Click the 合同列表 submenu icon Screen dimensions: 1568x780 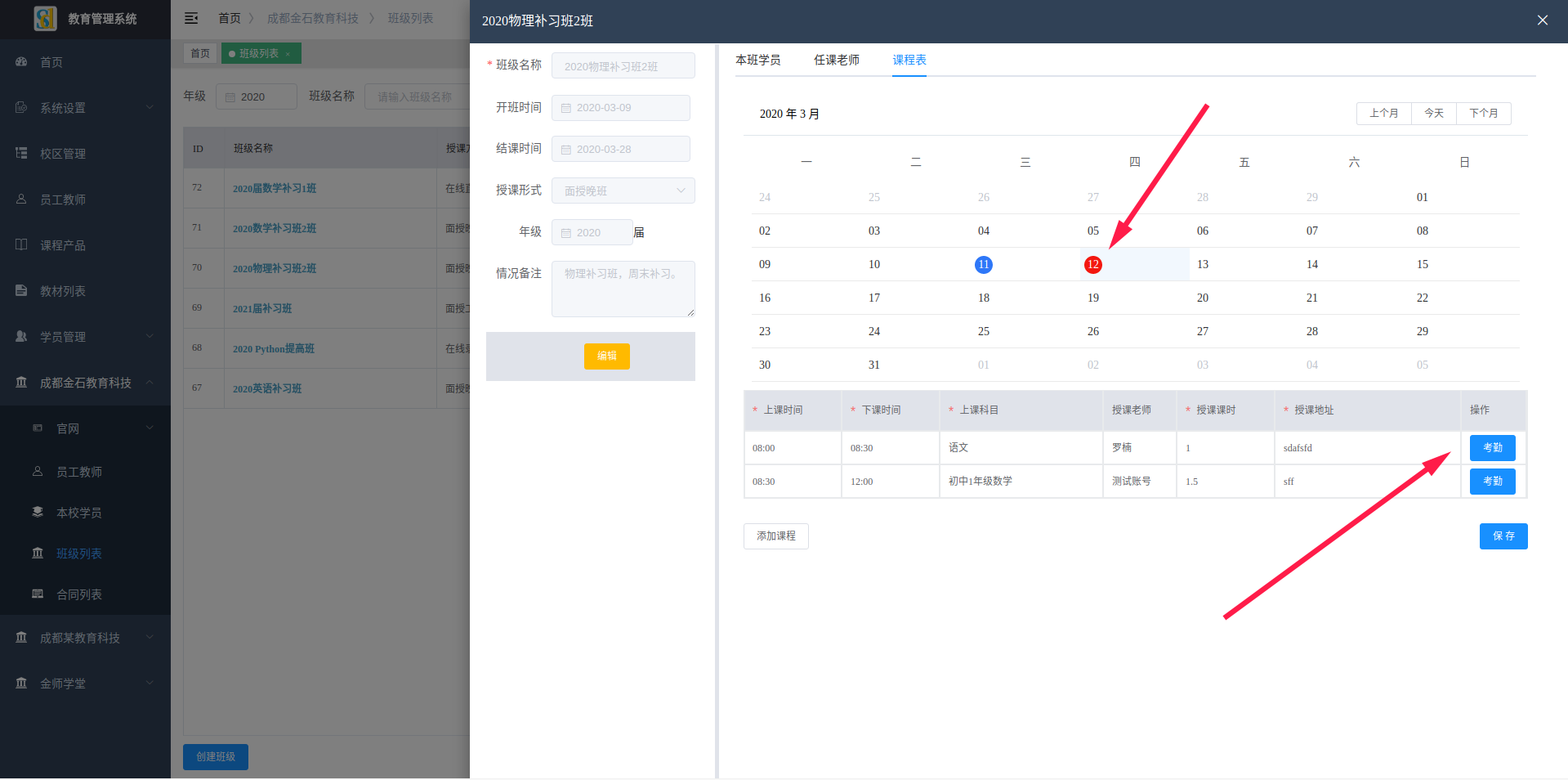pyautogui.click(x=38, y=594)
